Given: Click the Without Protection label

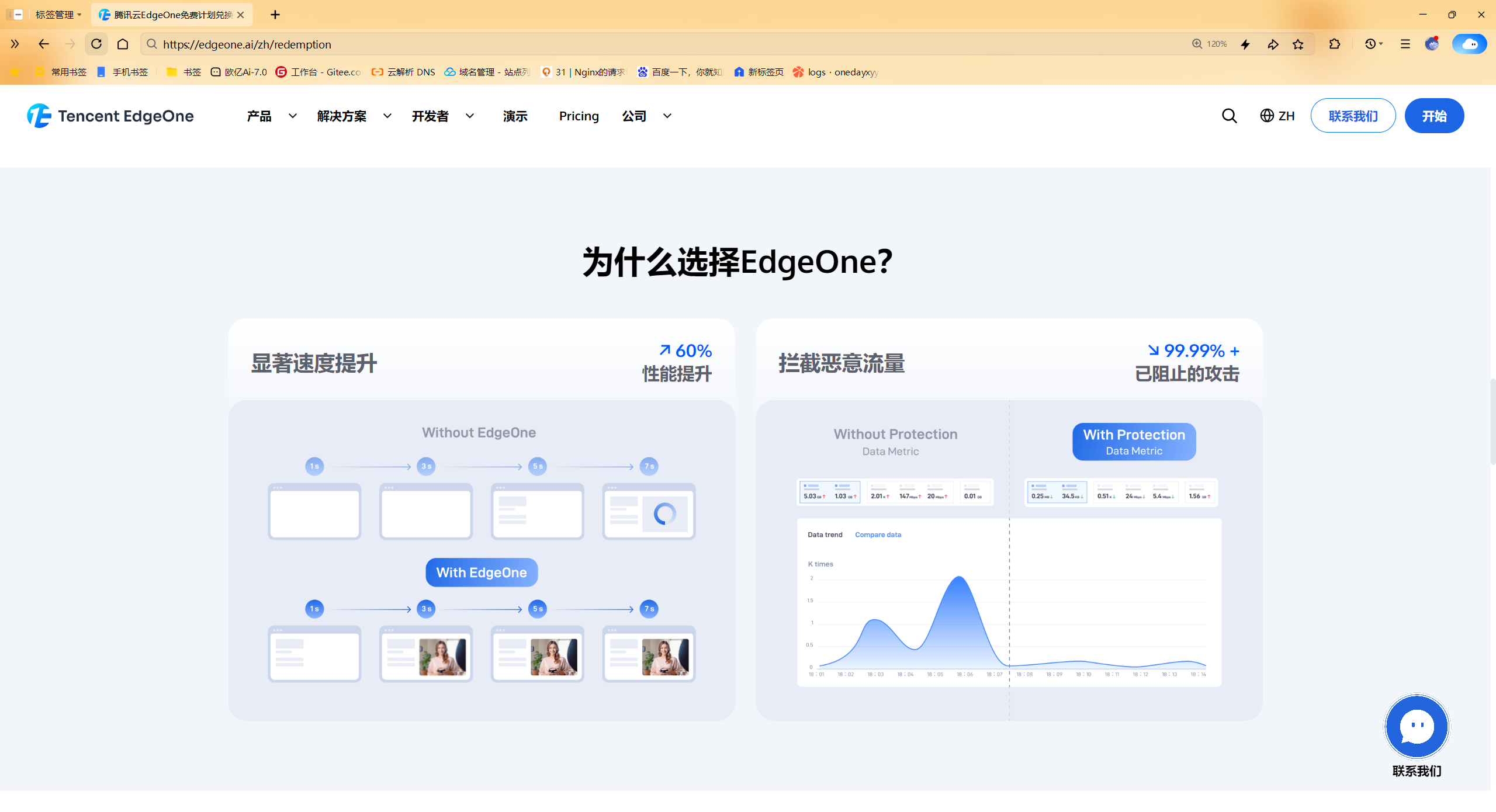Looking at the screenshot, I should coord(895,434).
